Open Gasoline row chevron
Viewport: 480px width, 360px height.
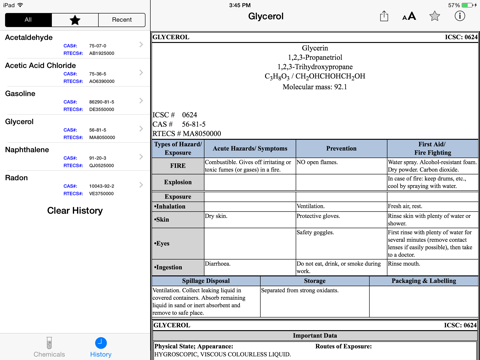click(141, 100)
